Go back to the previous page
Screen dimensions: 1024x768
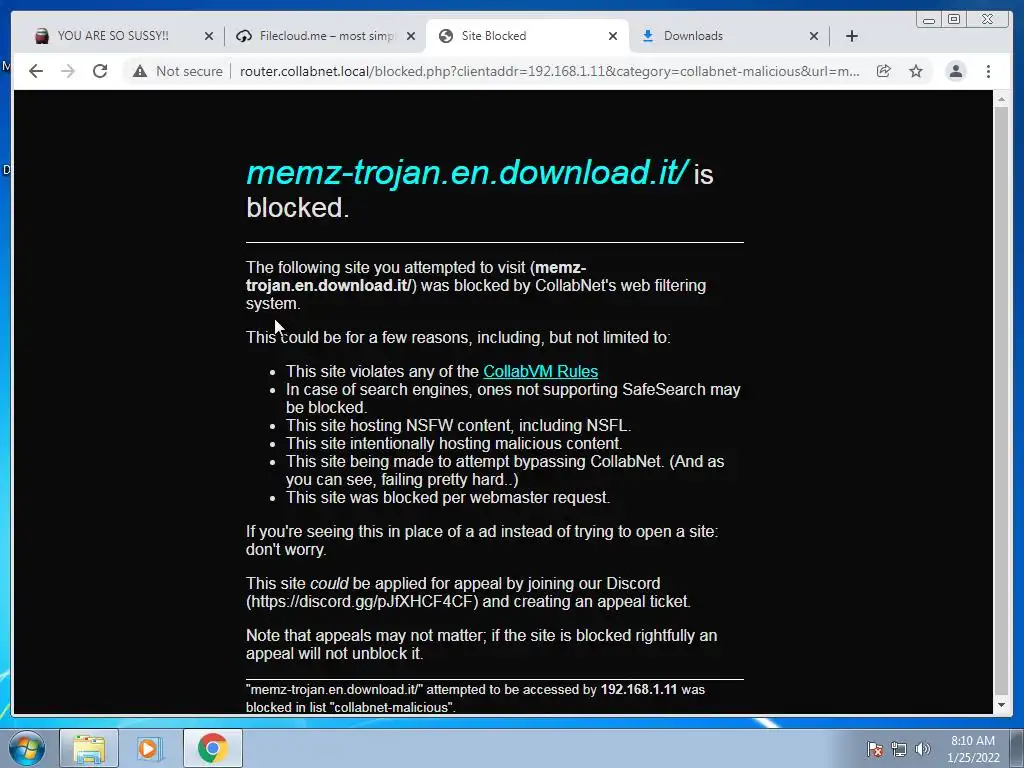coord(36,71)
